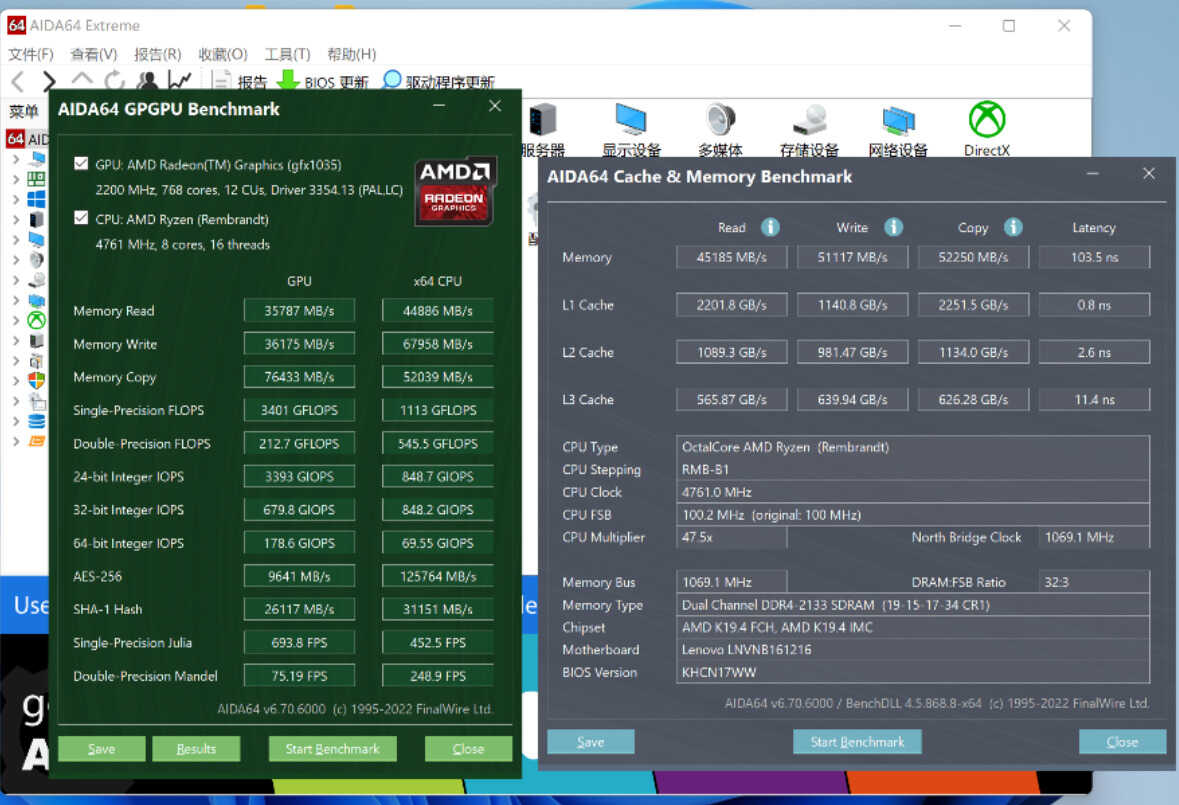Click Results in the GPGPU Benchmark window
The image size is (1179, 805).
tap(196, 749)
